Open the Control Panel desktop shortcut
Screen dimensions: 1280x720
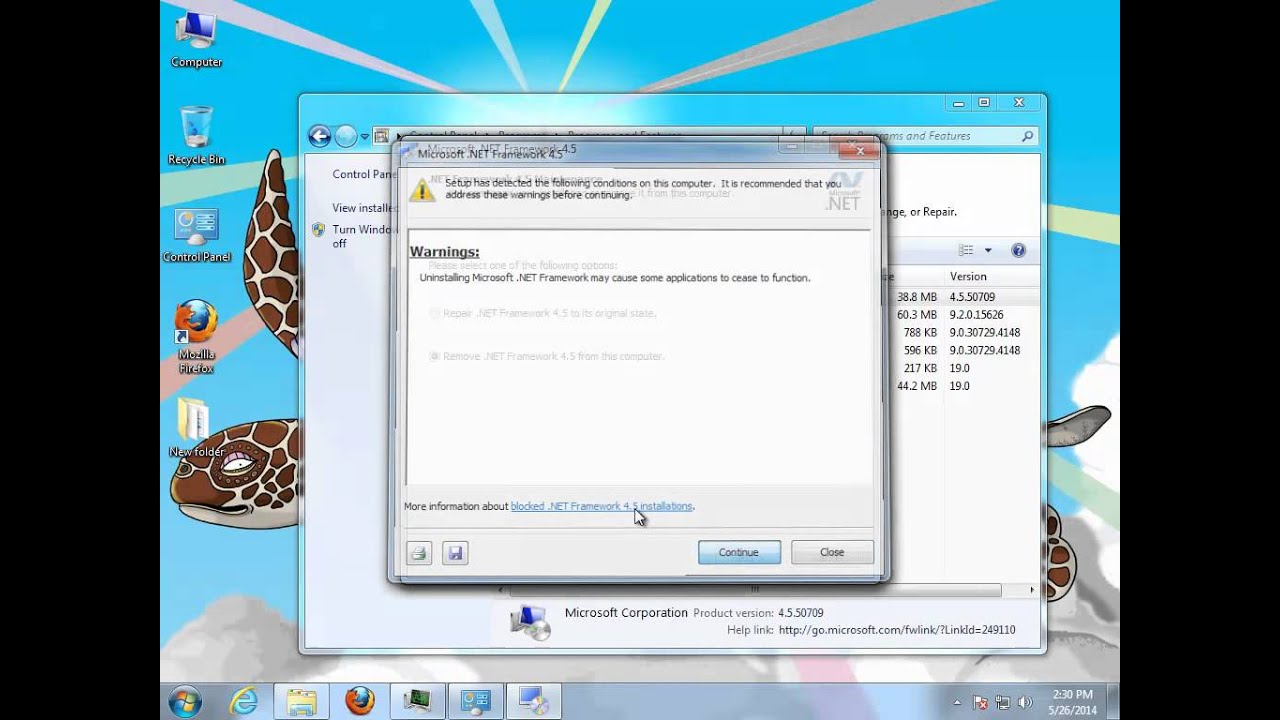point(196,235)
